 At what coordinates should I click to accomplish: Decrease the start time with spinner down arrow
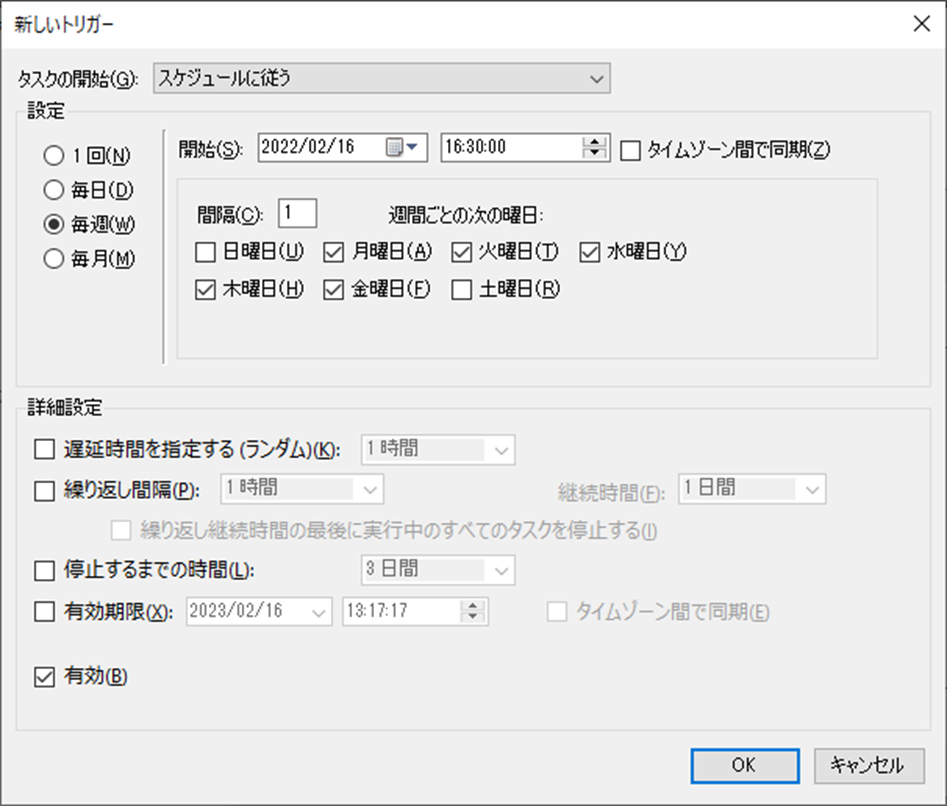click(595, 153)
